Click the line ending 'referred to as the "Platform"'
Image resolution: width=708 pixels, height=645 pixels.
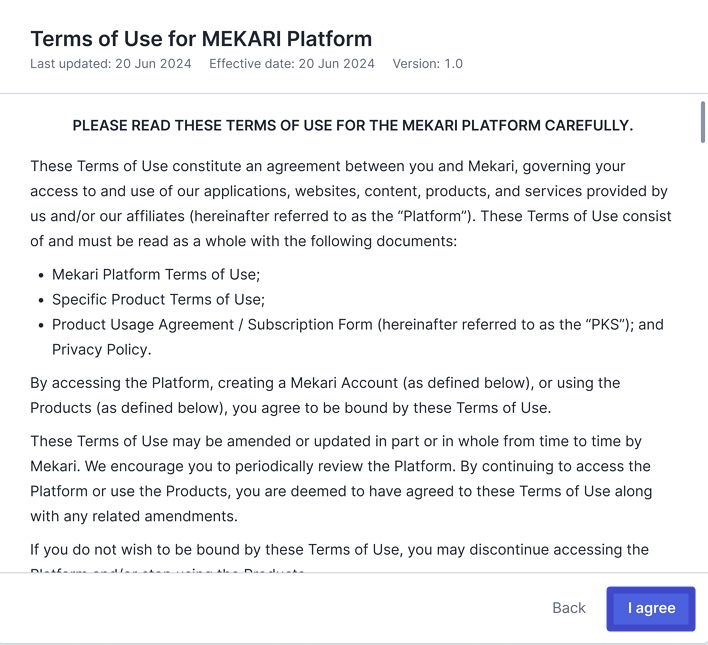tap(350, 216)
